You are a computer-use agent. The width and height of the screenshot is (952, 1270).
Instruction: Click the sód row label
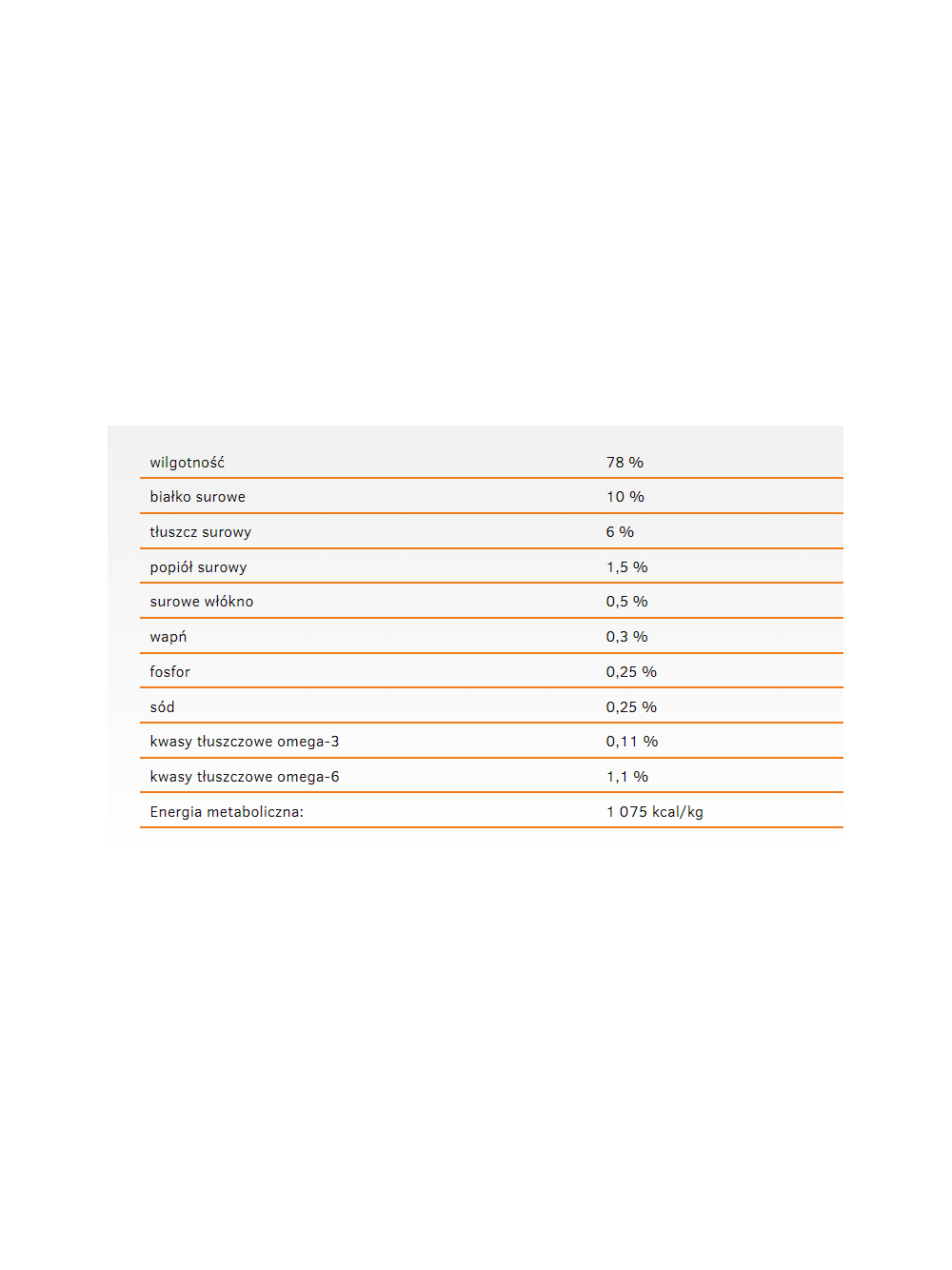click(x=162, y=707)
